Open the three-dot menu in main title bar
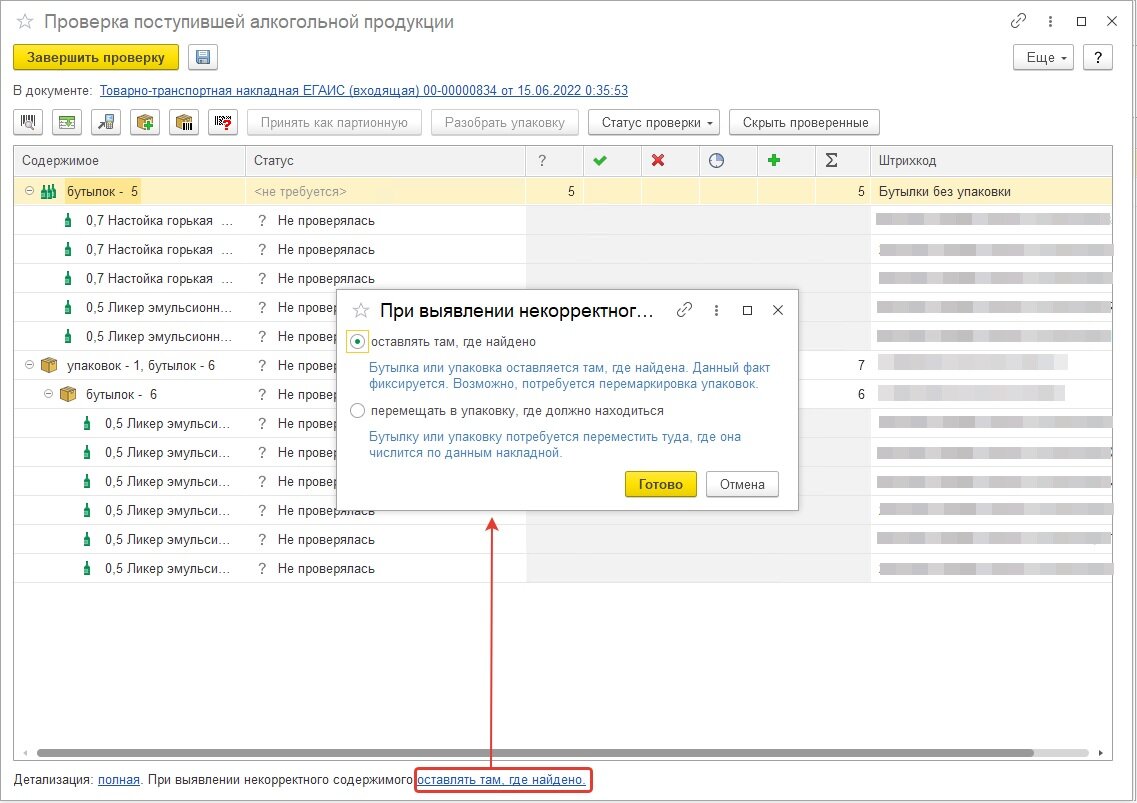Image resolution: width=1137 pixels, height=803 pixels. tap(1050, 22)
